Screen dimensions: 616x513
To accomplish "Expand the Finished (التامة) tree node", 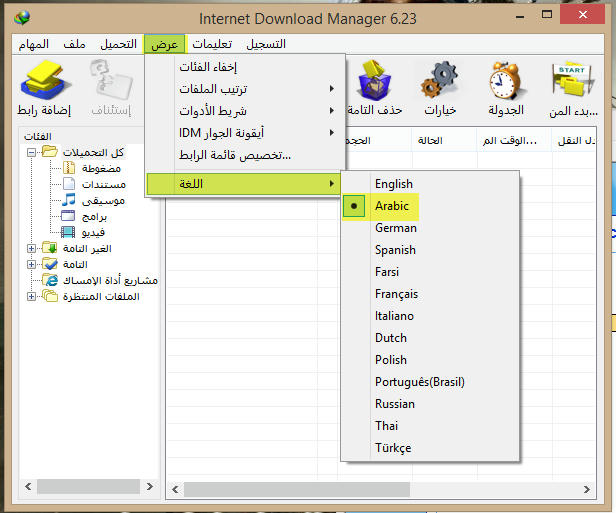I will pyautogui.click(x=31, y=264).
